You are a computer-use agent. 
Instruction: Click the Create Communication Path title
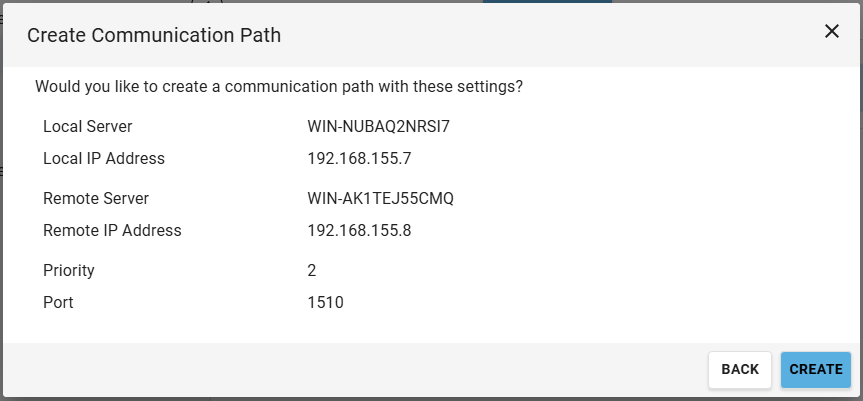pyautogui.click(x=154, y=36)
